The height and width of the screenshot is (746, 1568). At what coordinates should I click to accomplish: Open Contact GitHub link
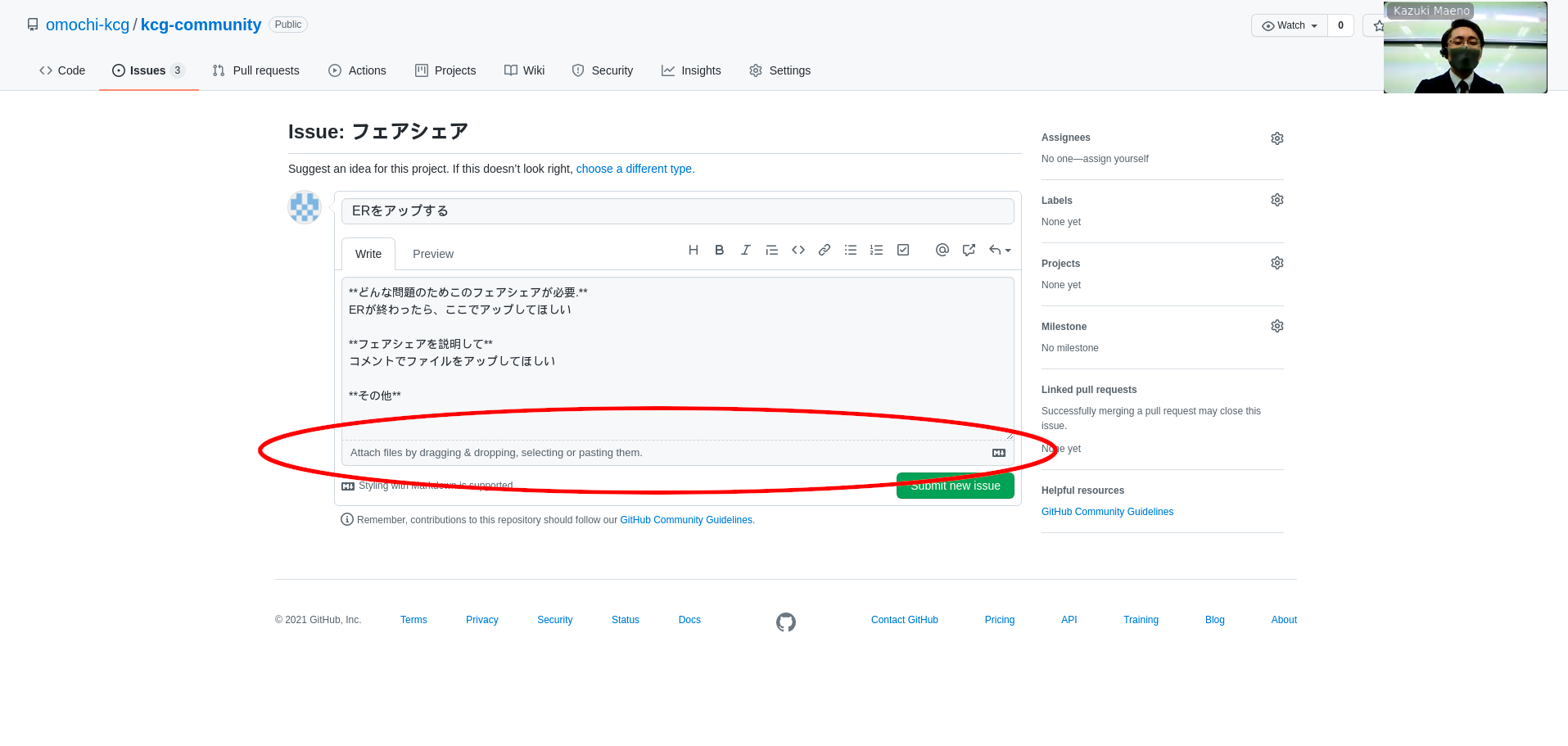click(x=905, y=620)
